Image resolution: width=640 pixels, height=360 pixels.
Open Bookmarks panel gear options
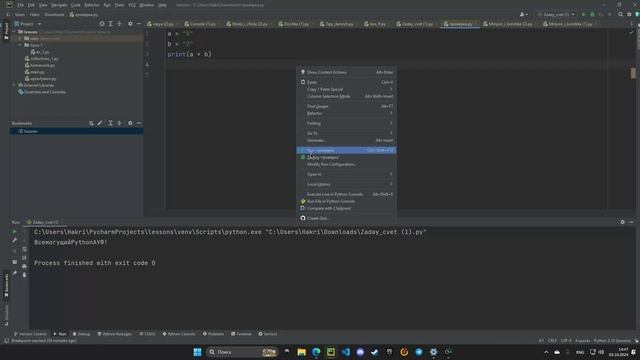[x=130, y=123]
